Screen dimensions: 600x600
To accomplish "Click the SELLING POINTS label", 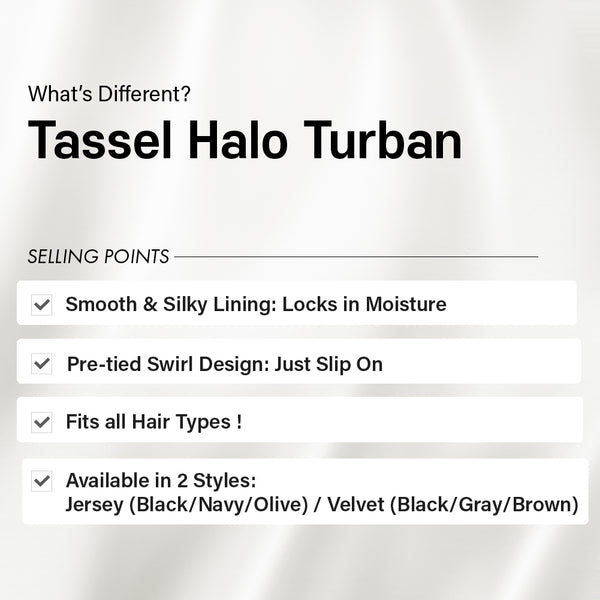I will [x=98, y=257].
